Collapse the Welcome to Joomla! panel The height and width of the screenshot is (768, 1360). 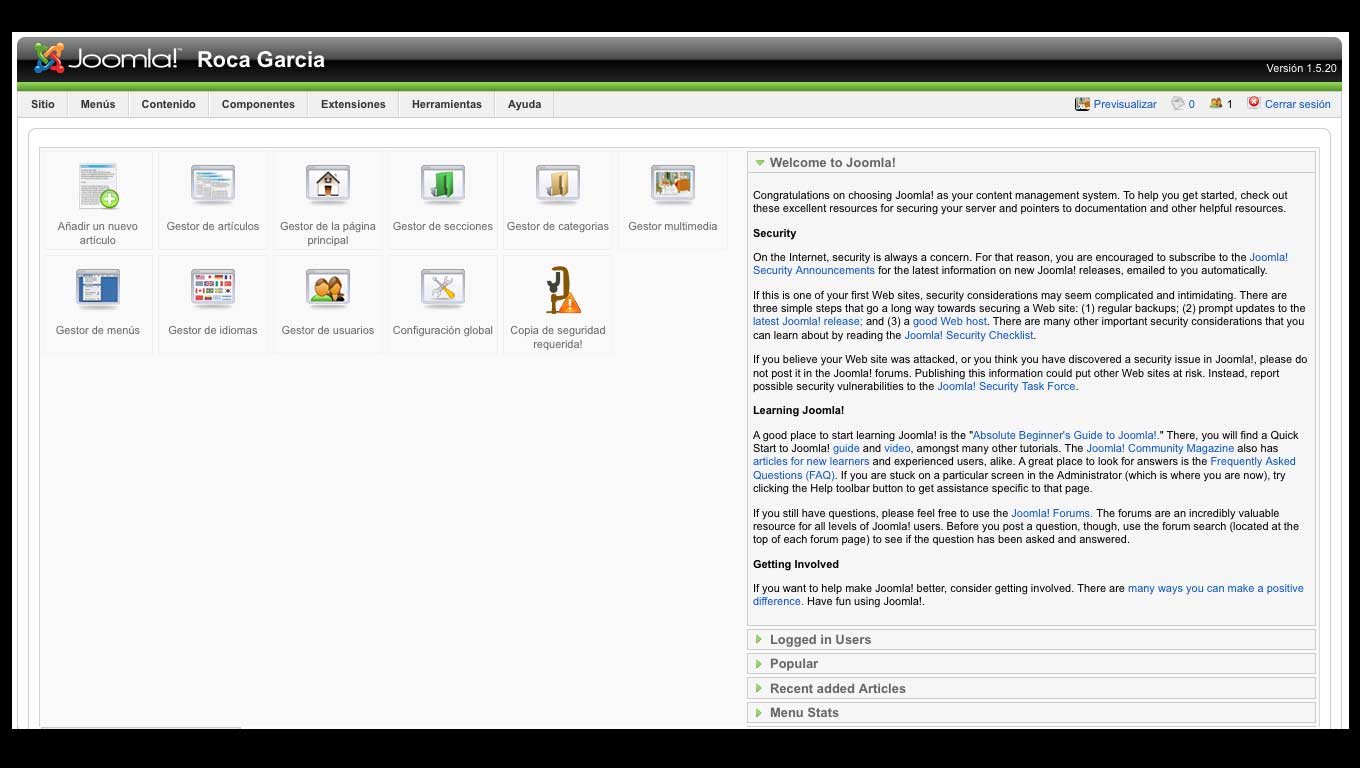pos(1031,163)
